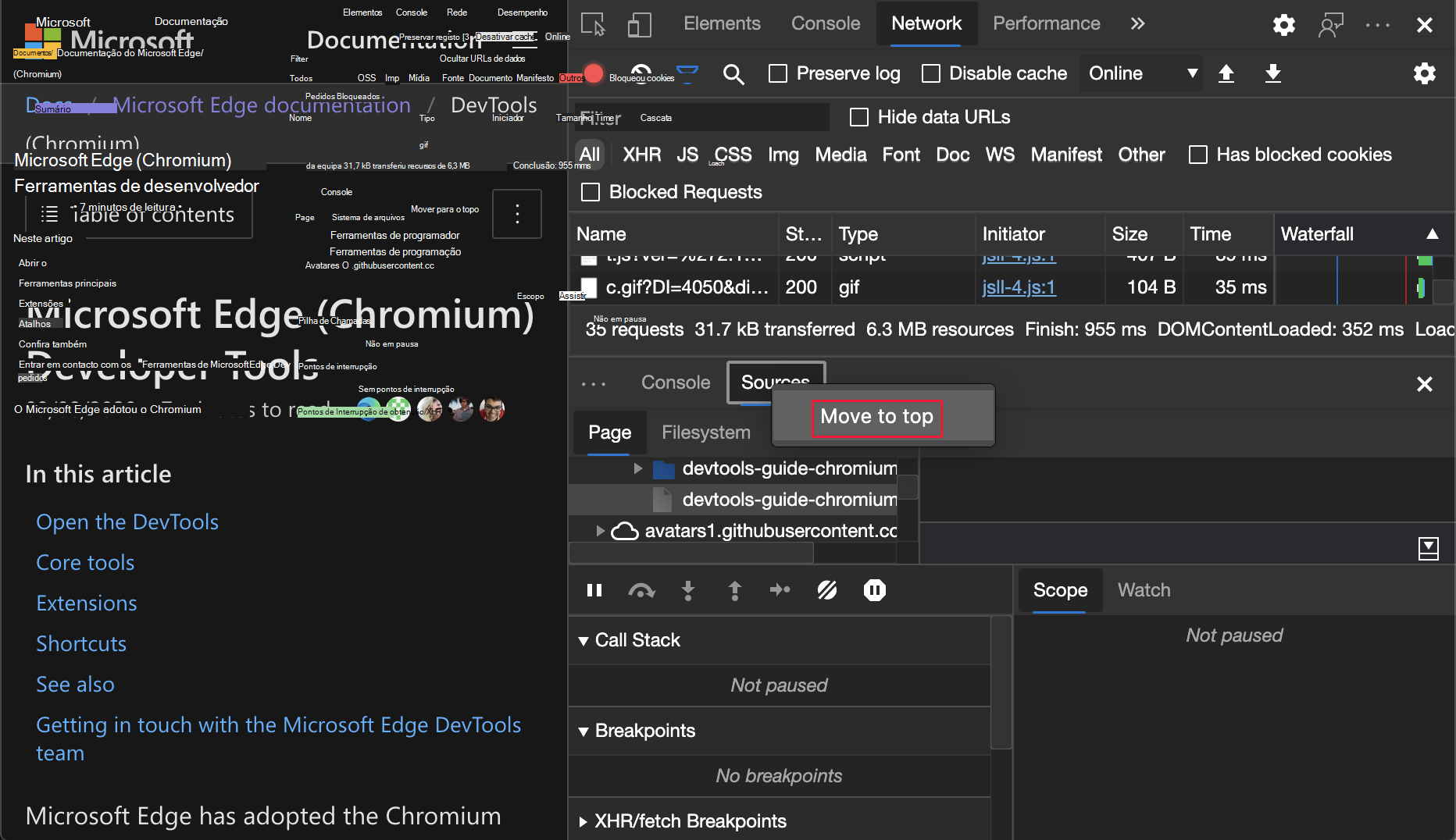The width and height of the screenshot is (1456, 840).
Task: Click the Step debugger arrow icon
Action: click(780, 590)
